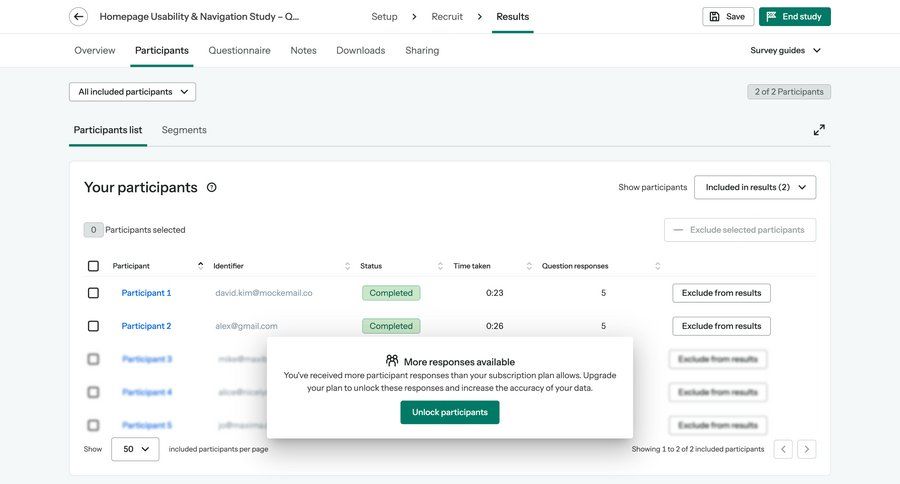900x484 pixels.
Task: Tick the select-all checkbox in table header
Action: coord(93,266)
